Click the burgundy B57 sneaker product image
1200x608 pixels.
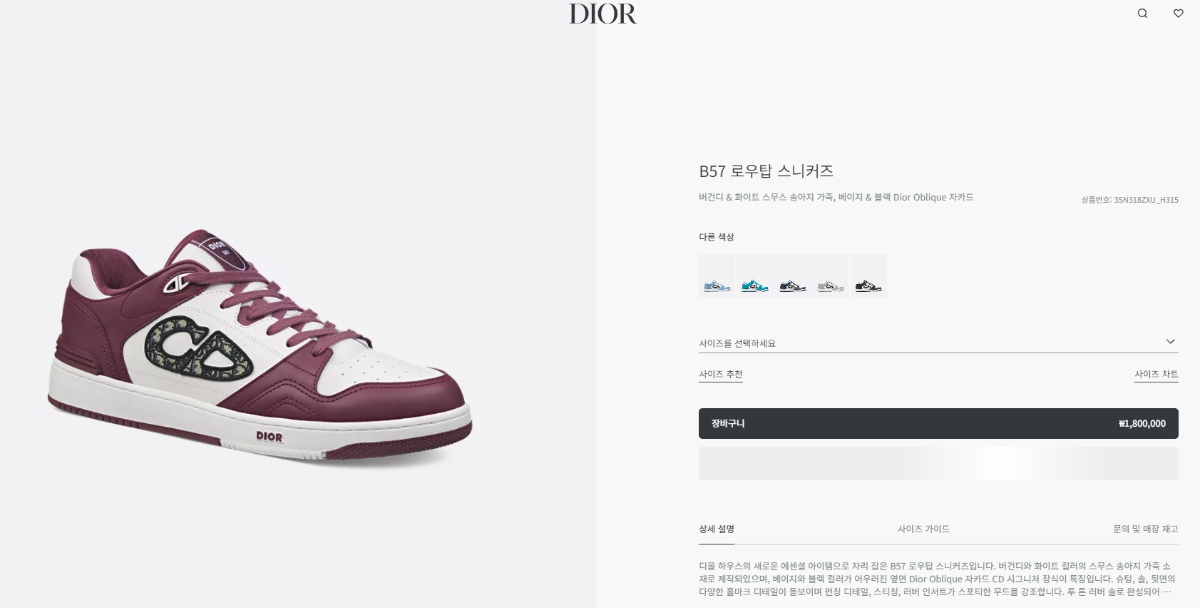pos(260,345)
